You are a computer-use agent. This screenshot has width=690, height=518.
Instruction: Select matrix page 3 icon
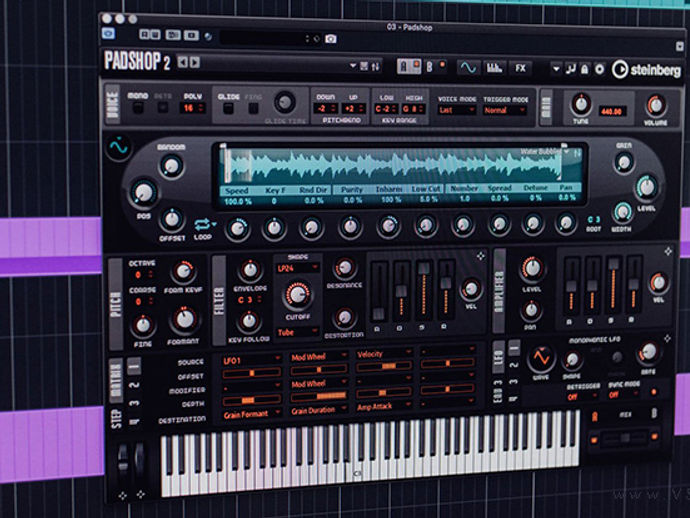tap(134, 403)
